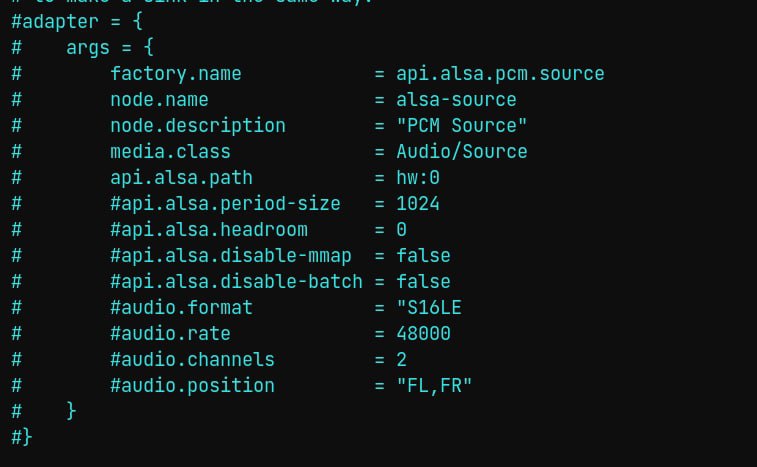
Task: Click the #api.alsa.disable-batch key
Action: (236, 282)
